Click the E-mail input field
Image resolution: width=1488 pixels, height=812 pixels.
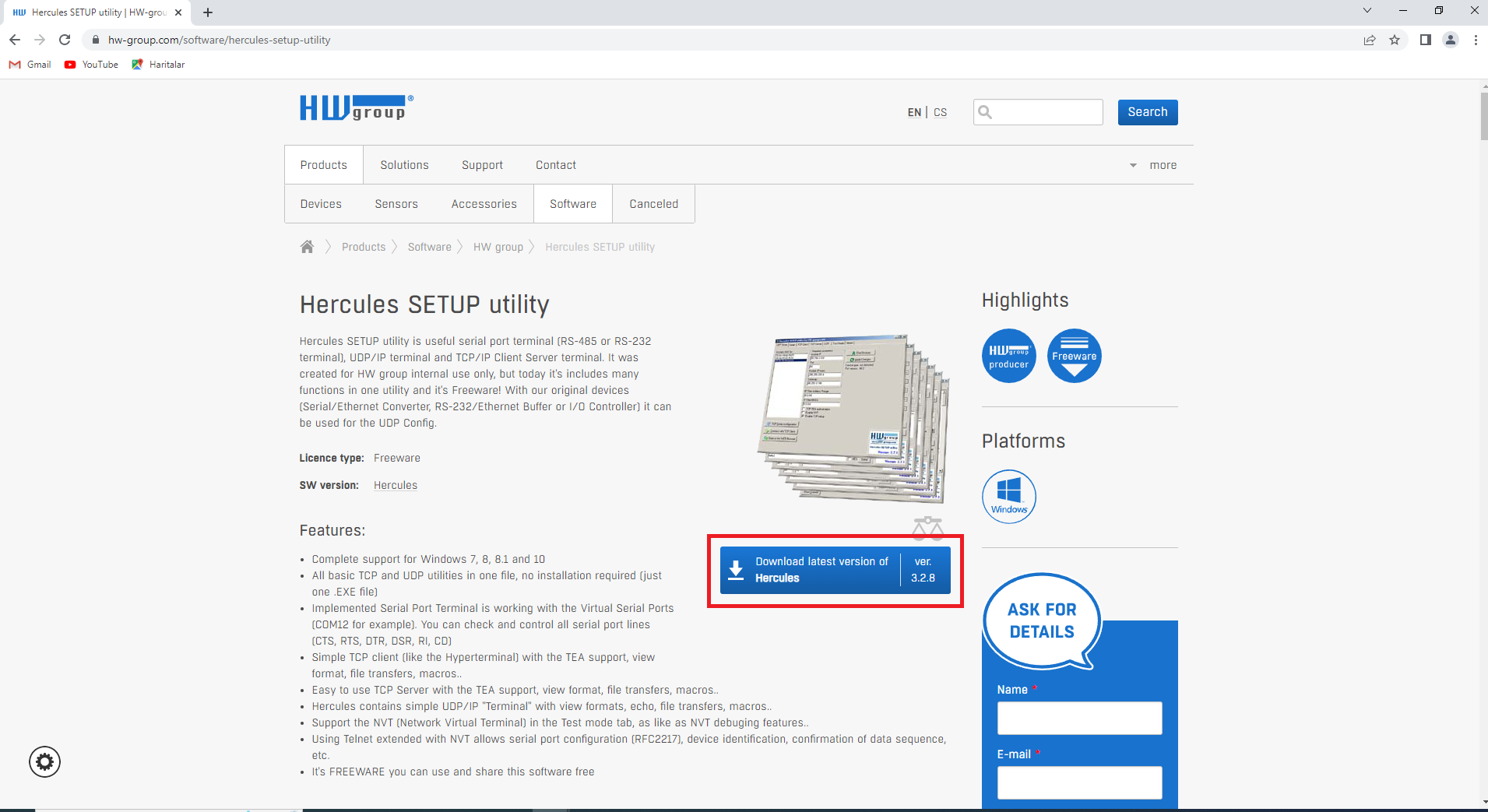[x=1079, y=782]
